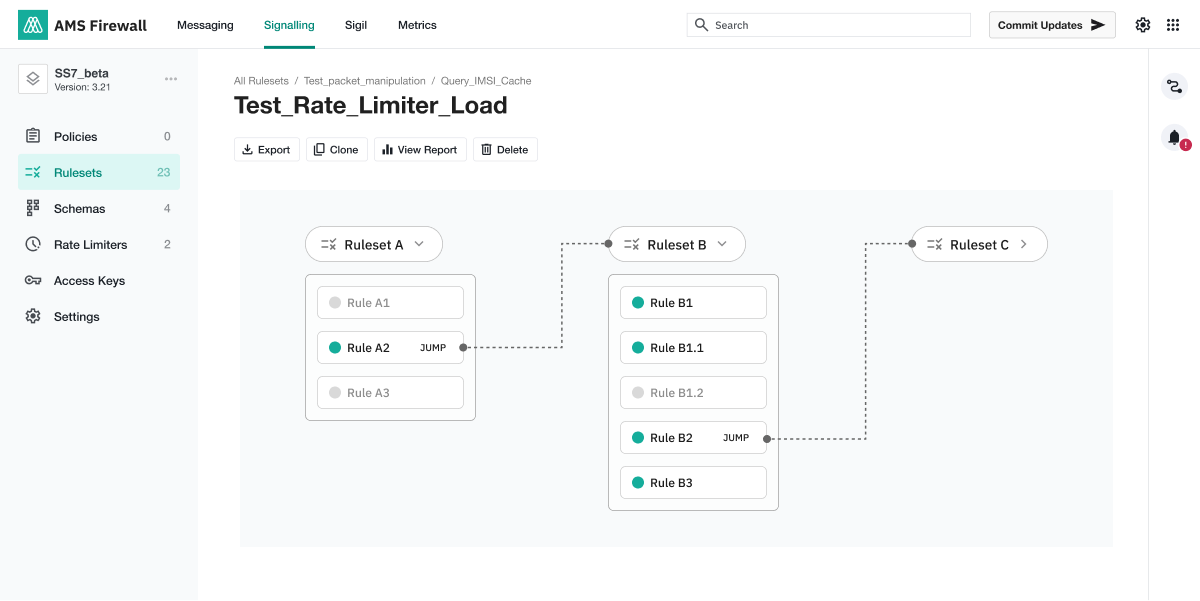Click the Rule A2 jump connector dot
Viewport: 1200px width, 601px height.
[x=463, y=348]
